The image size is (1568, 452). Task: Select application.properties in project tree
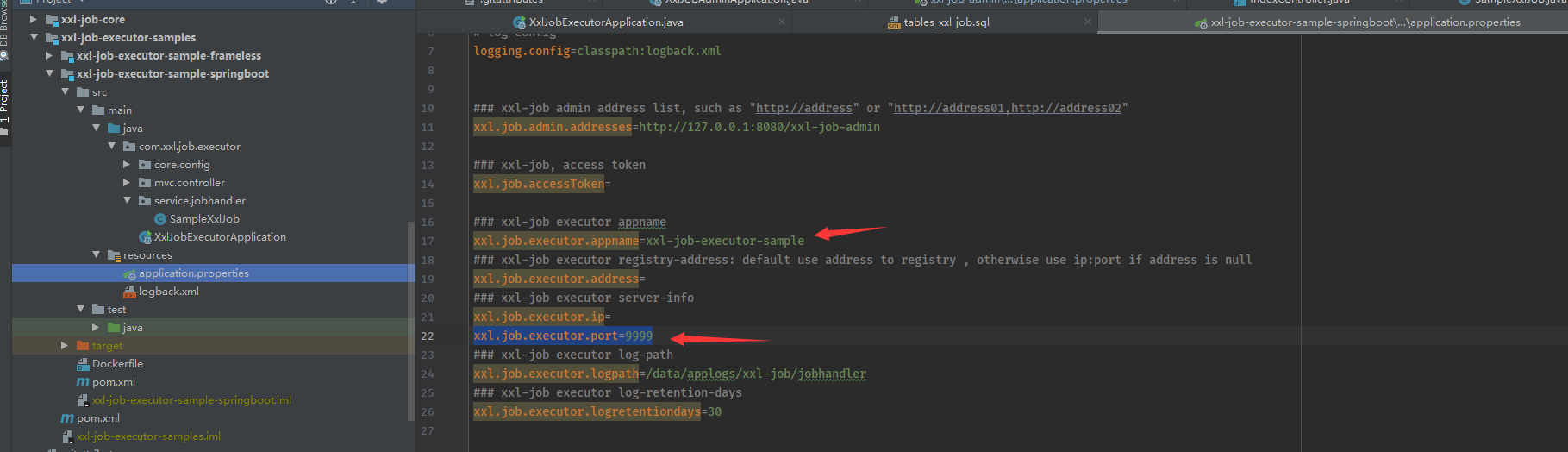[x=194, y=273]
